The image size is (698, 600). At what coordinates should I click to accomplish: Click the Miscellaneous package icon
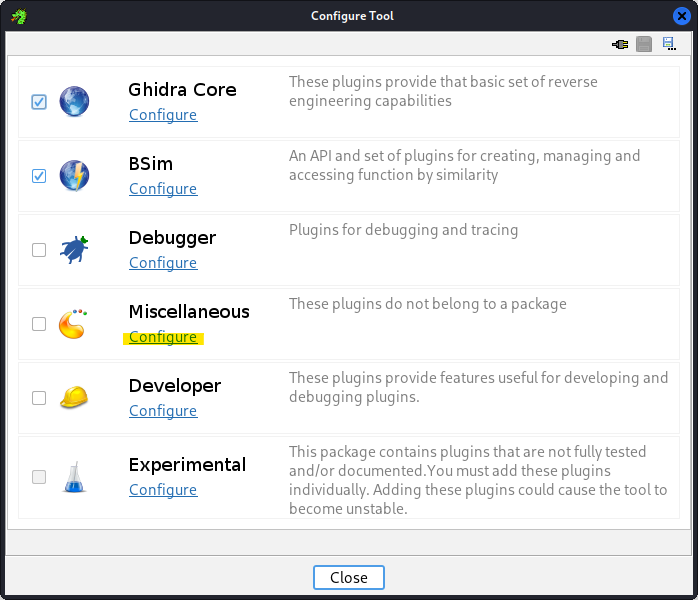[74, 323]
